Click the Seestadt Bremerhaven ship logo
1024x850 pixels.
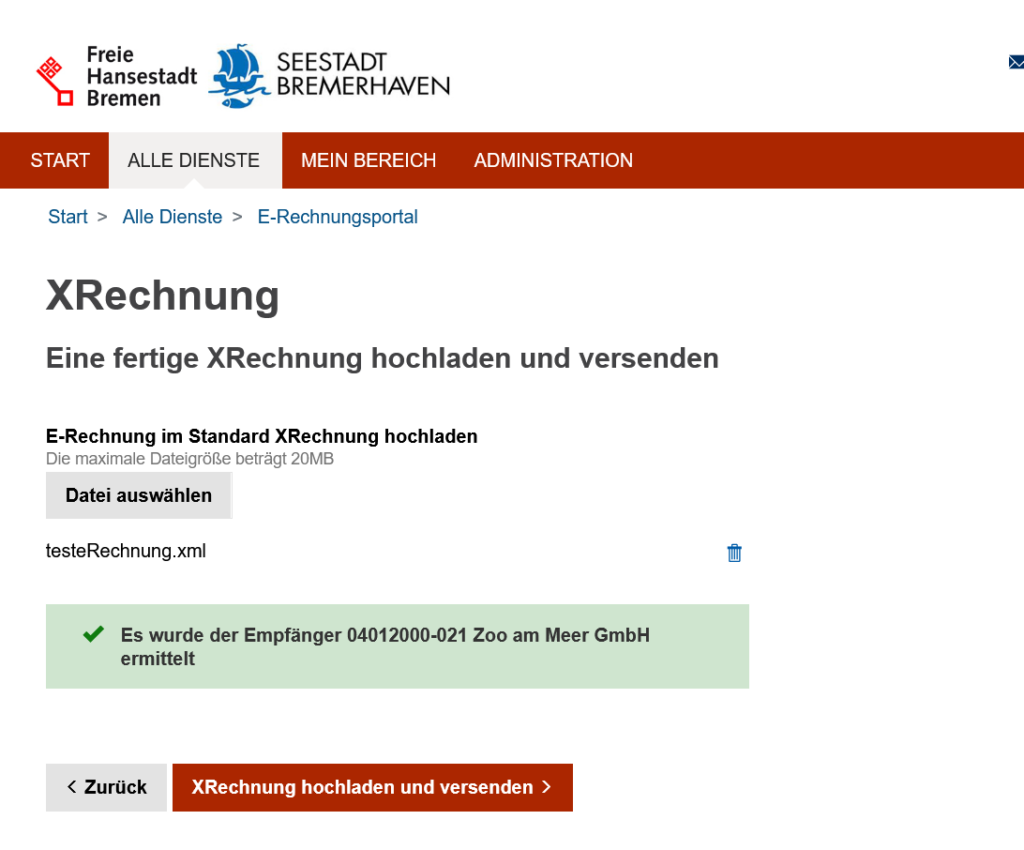[239, 76]
